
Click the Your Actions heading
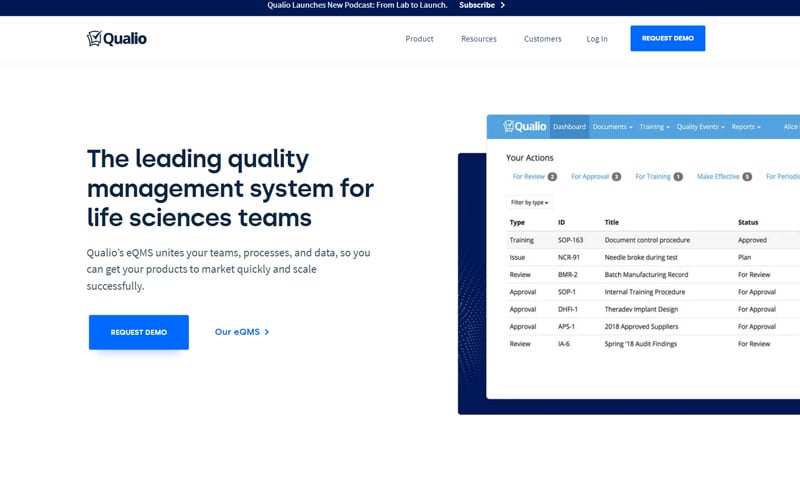(530, 158)
